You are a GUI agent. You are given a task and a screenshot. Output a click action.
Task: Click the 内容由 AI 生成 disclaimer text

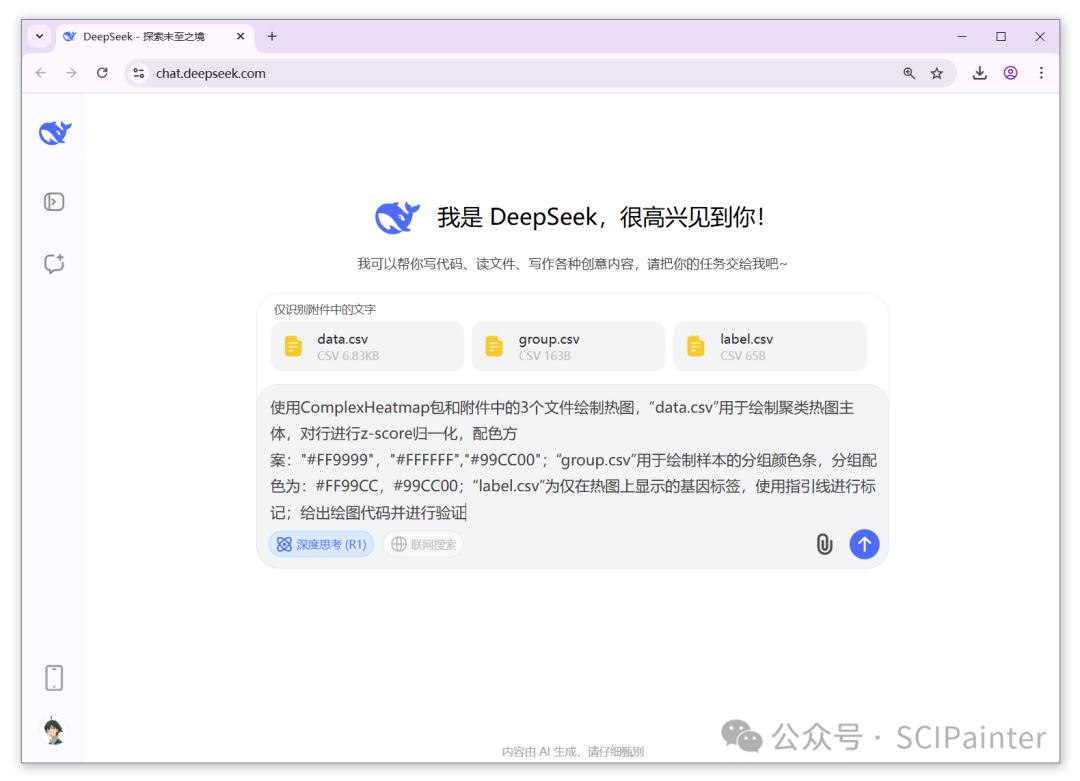point(573,751)
